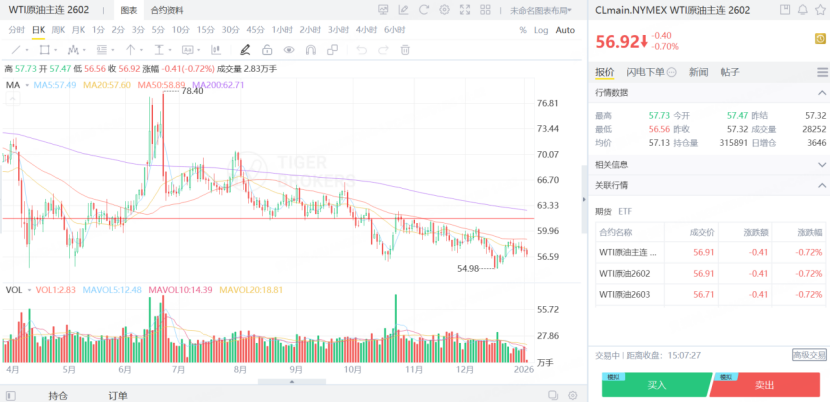The width and height of the screenshot is (830, 402).
Task: Open the copy windows icon at bottom right
Action: pos(553,395)
